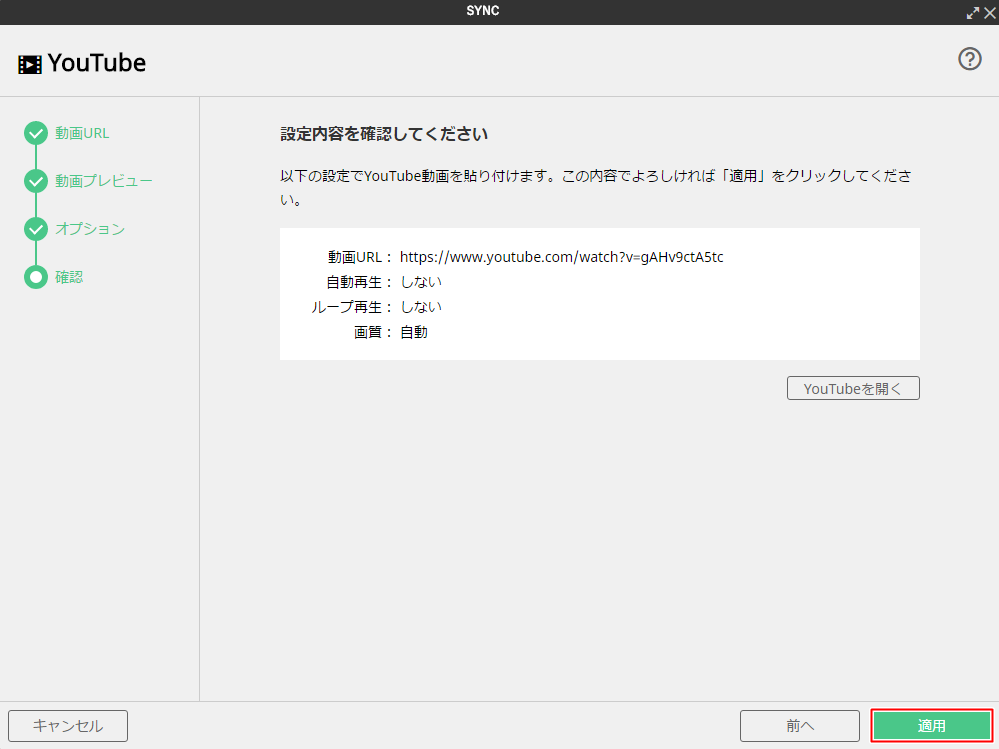Click the SYNC title bar text
999x749 pixels.
pyautogui.click(x=482, y=11)
